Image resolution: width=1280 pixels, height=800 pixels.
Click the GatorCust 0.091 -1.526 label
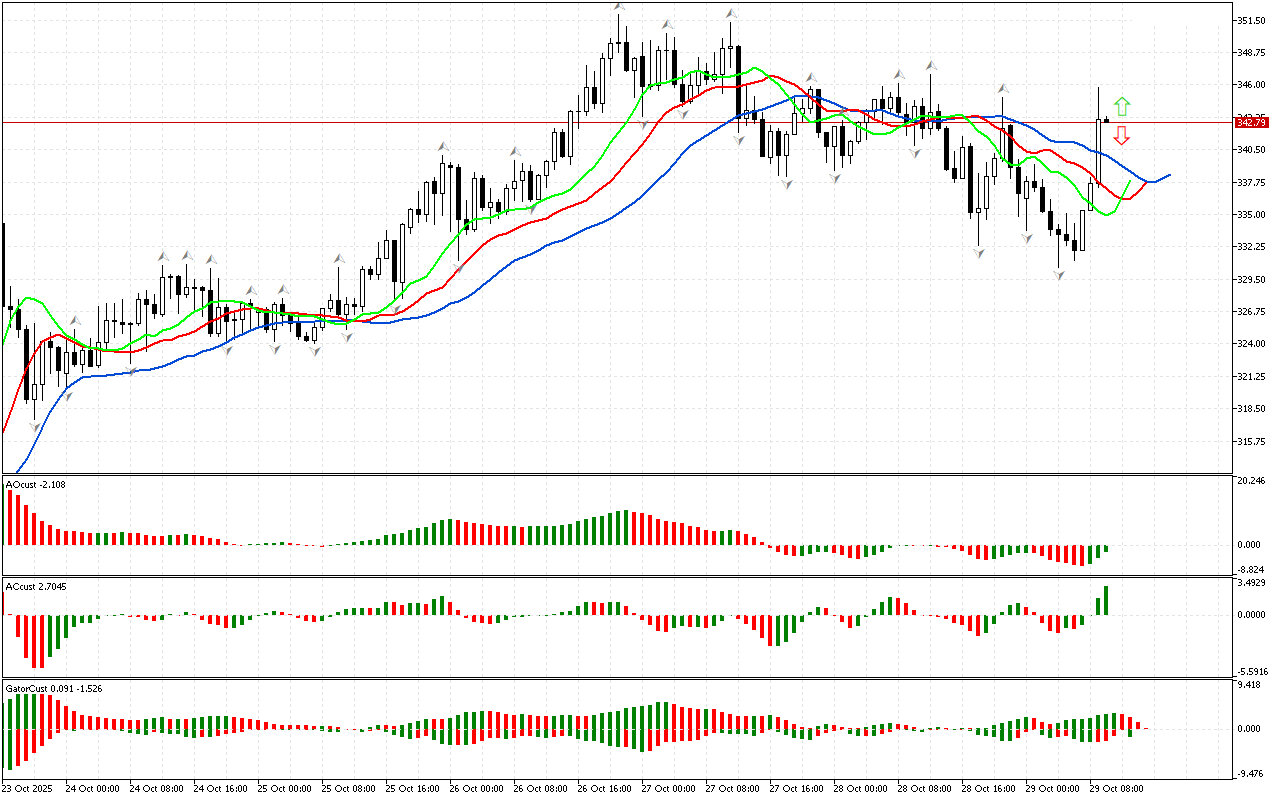[x=53, y=688]
